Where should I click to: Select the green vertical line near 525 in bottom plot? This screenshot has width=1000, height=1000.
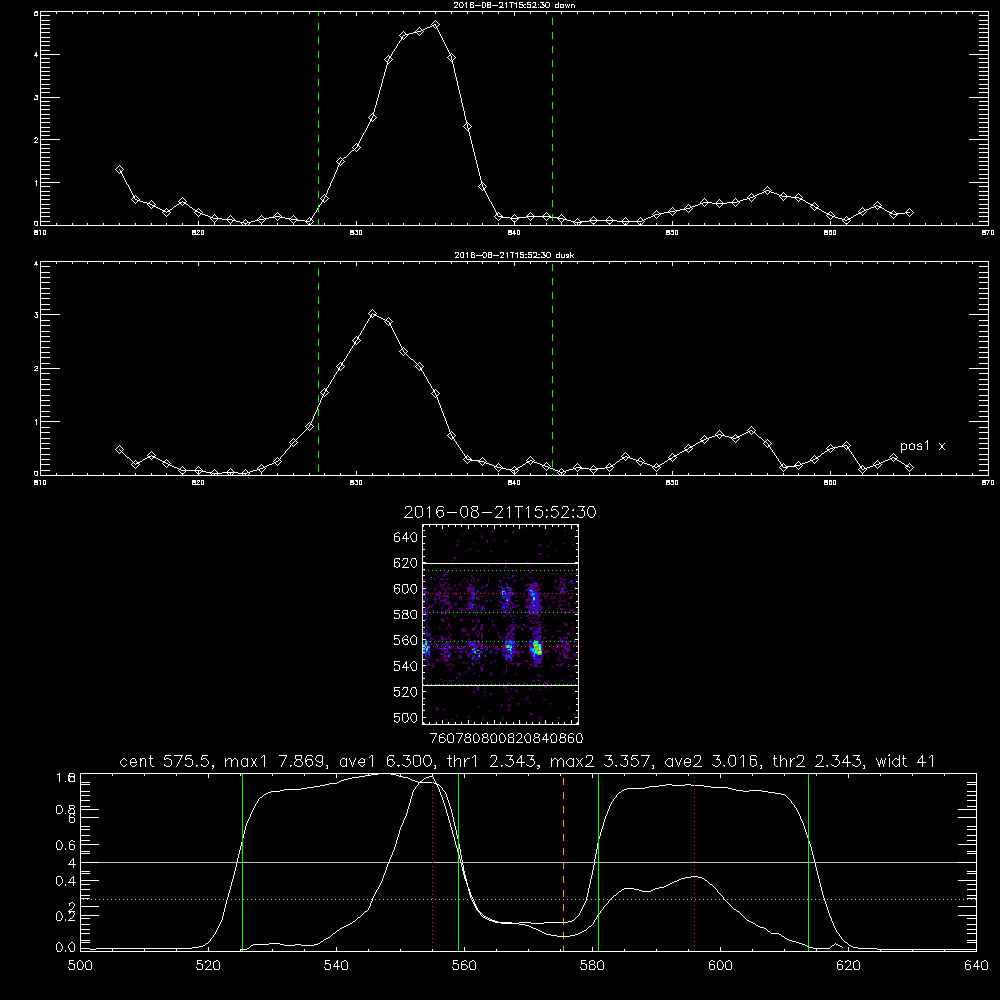click(x=242, y=861)
